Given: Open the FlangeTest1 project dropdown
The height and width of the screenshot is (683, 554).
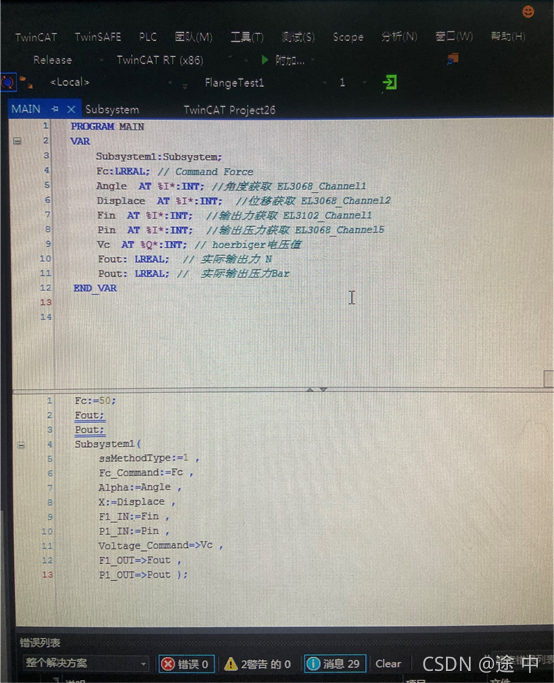Looking at the screenshot, I should click(265, 83).
